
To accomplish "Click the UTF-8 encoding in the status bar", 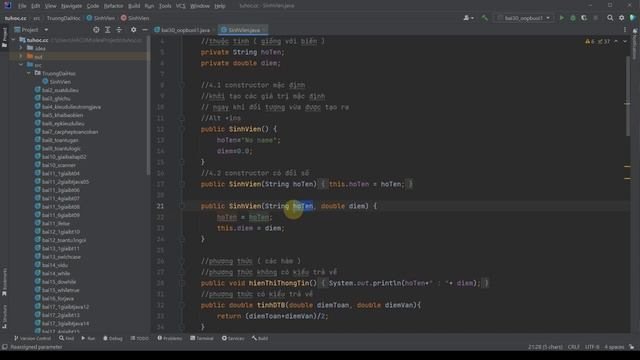I will click(x=592, y=347).
